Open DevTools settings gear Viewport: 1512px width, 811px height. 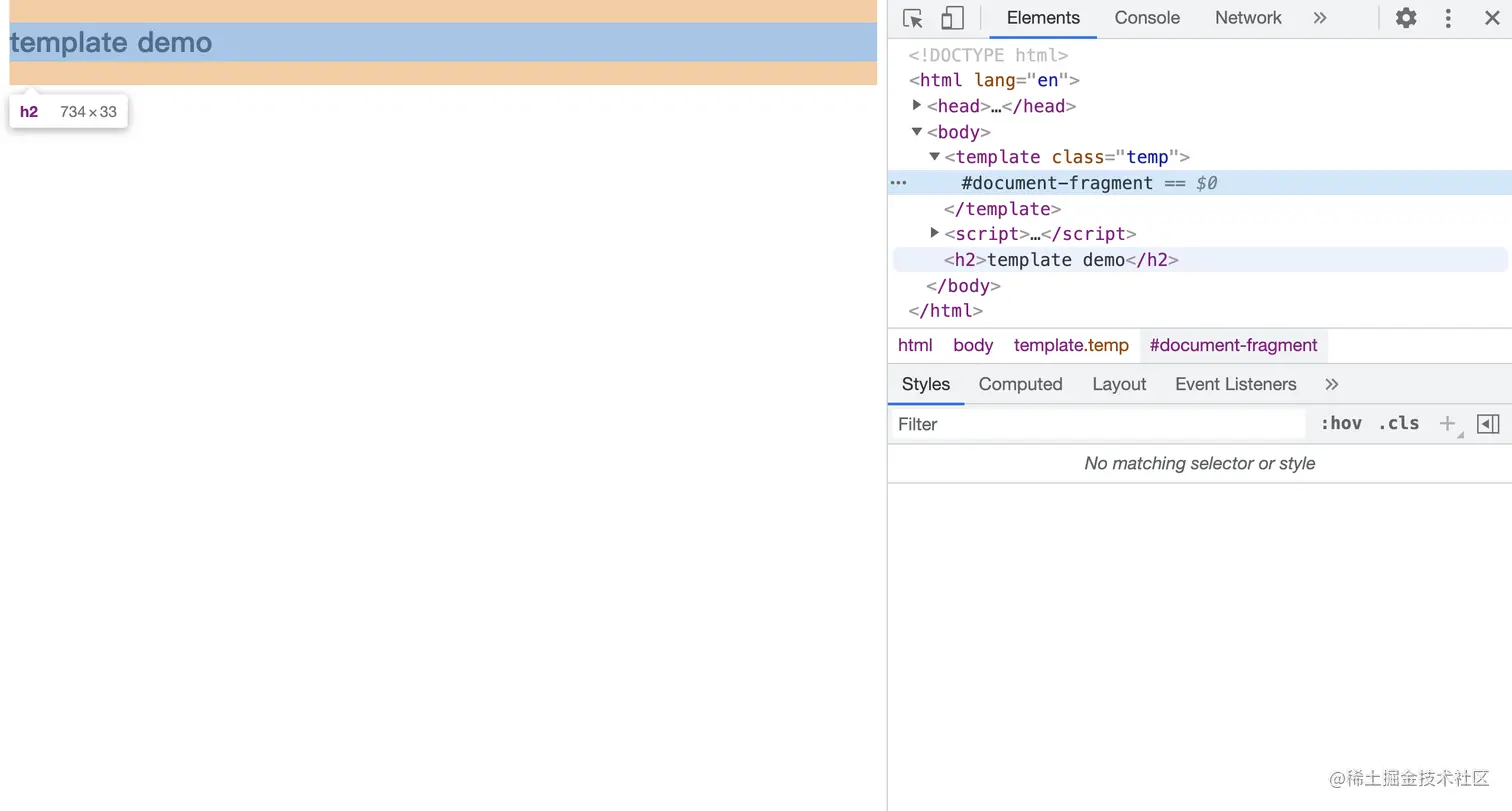pyautogui.click(x=1406, y=18)
